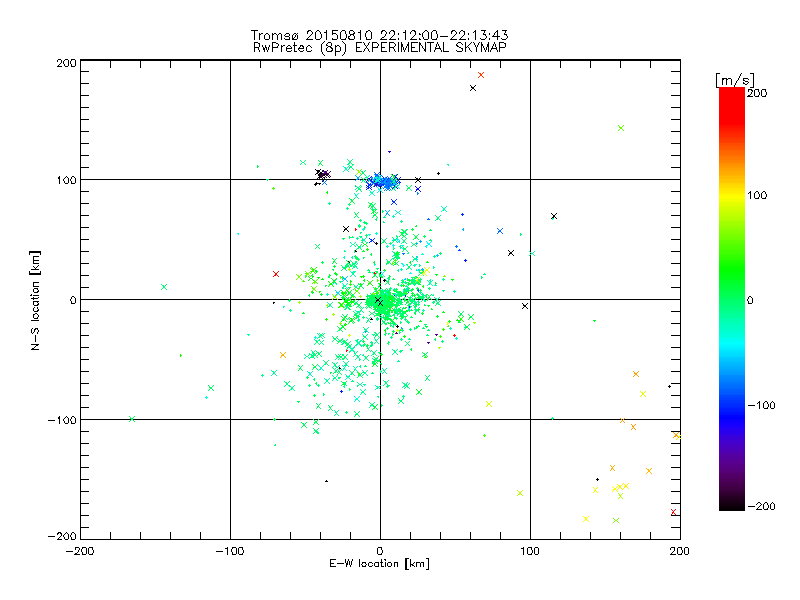Click the y-axis tick label '200' at top
Viewport: 800px width, 600px height.
coord(67,63)
